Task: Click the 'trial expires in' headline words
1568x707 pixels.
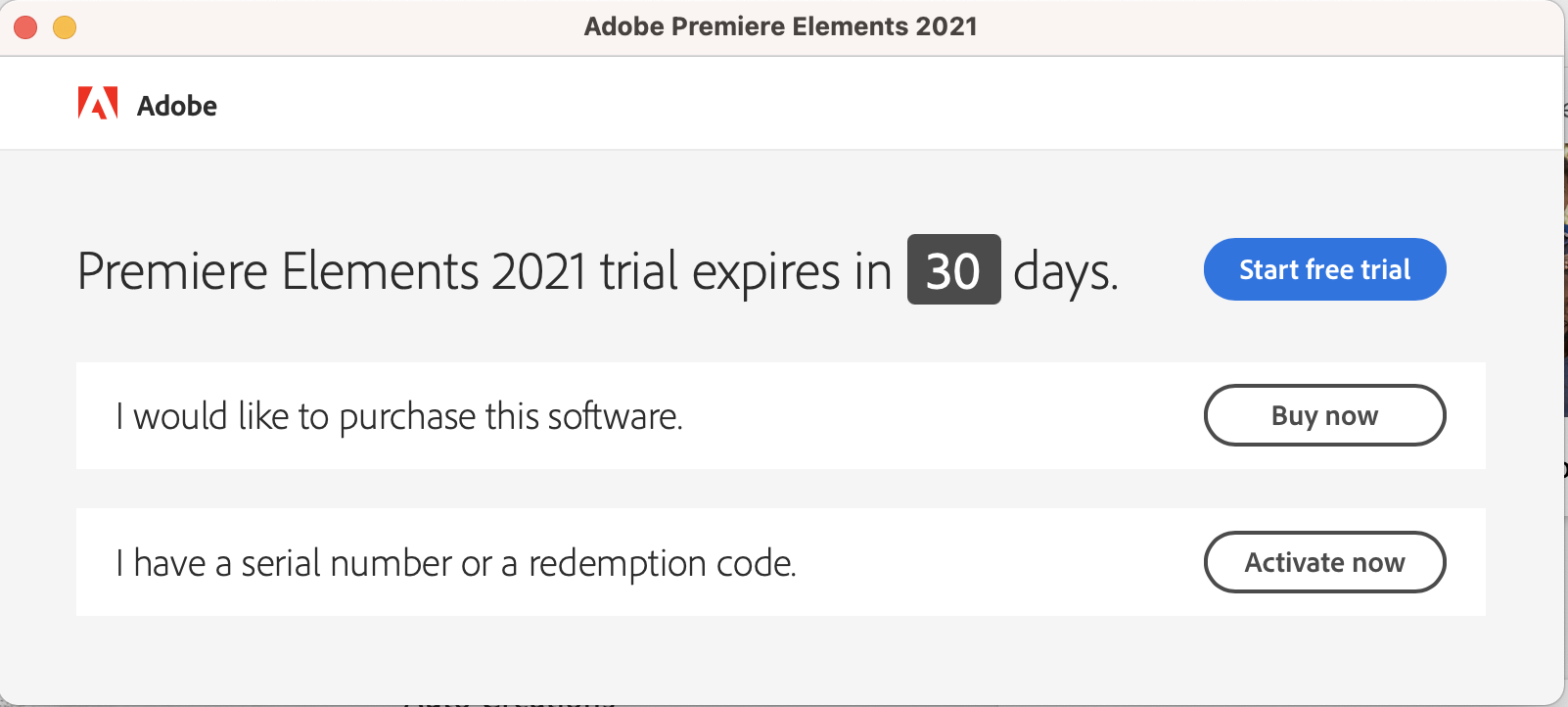Action: (x=745, y=271)
